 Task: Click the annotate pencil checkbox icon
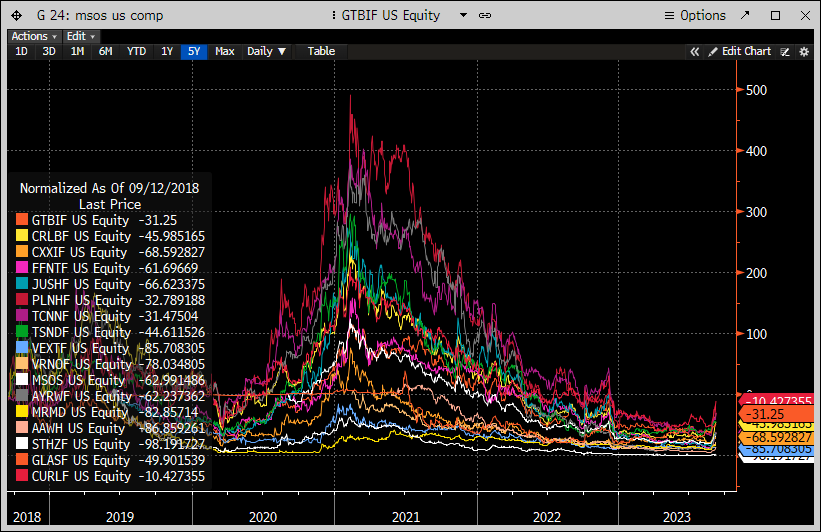[785, 52]
